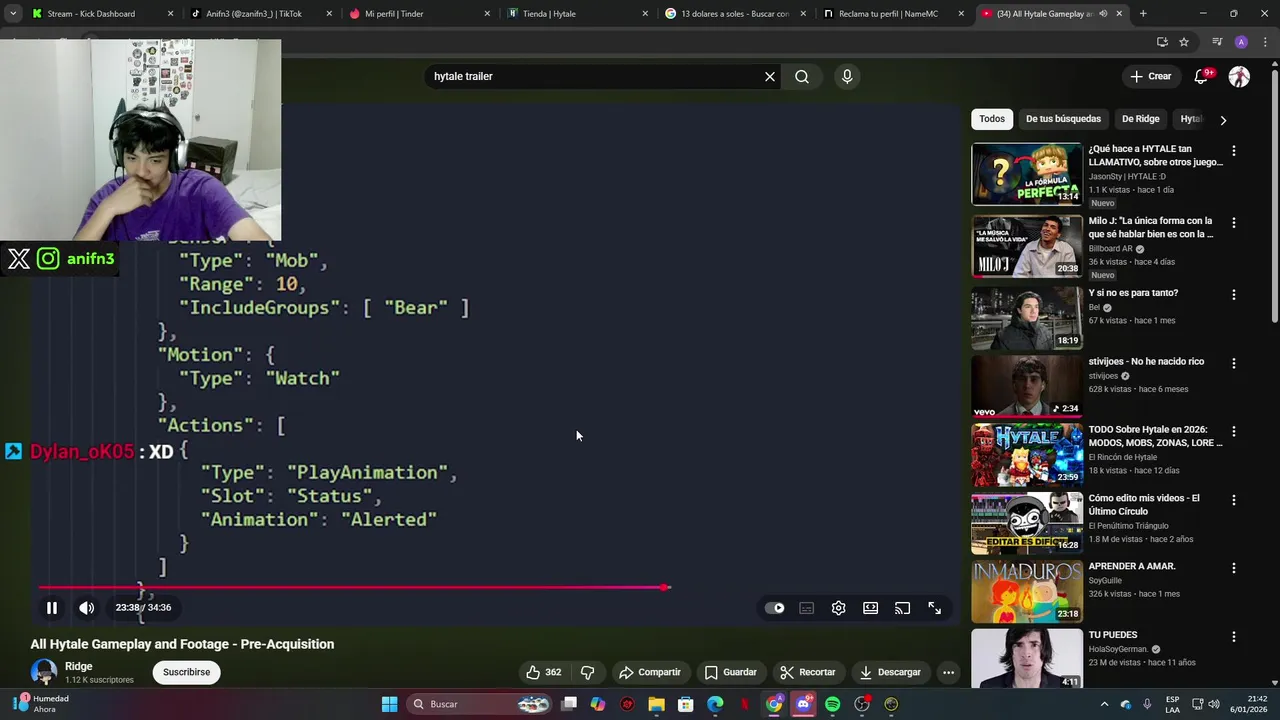Open Microsoft Edge from the taskbar
1280x720 pixels.
pyautogui.click(x=715, y=704)
